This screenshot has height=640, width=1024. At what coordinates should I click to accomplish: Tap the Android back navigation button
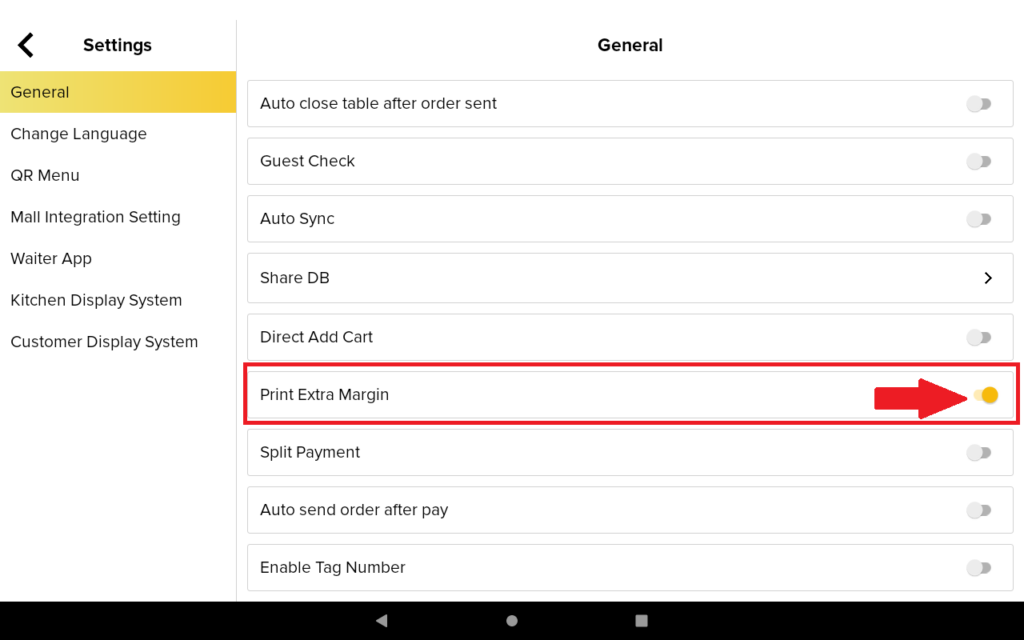381,621
